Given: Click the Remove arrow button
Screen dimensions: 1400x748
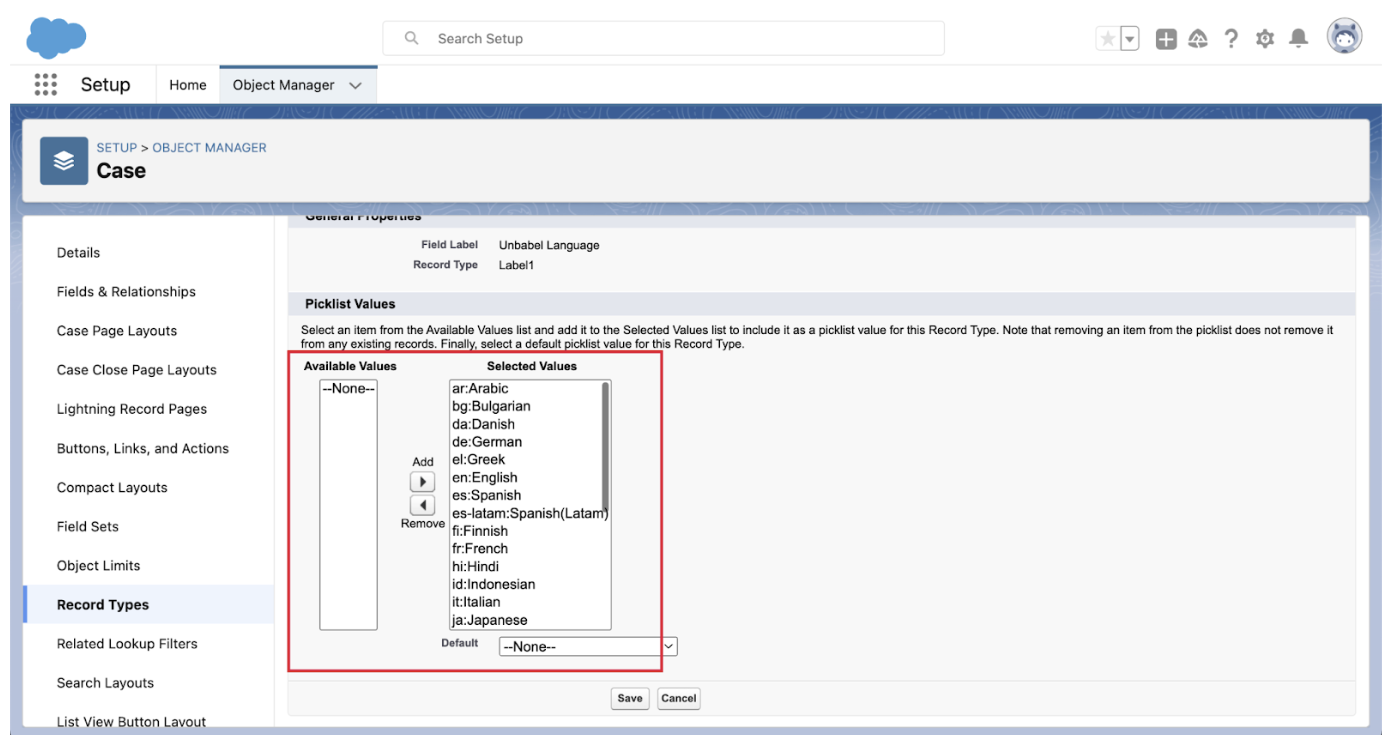Looking at the screenshot, I should pos(422,505).
